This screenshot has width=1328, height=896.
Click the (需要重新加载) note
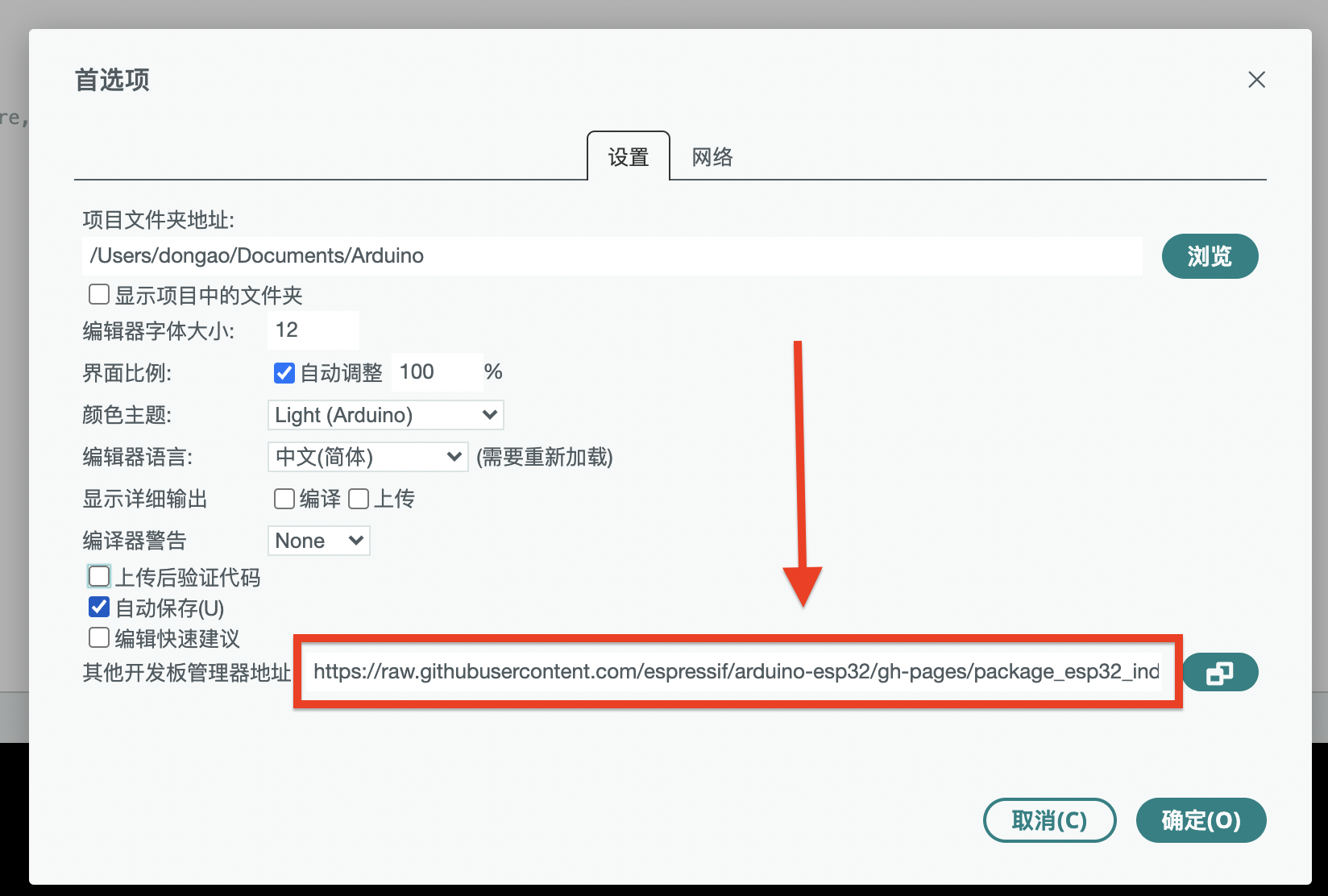[545, 457]
